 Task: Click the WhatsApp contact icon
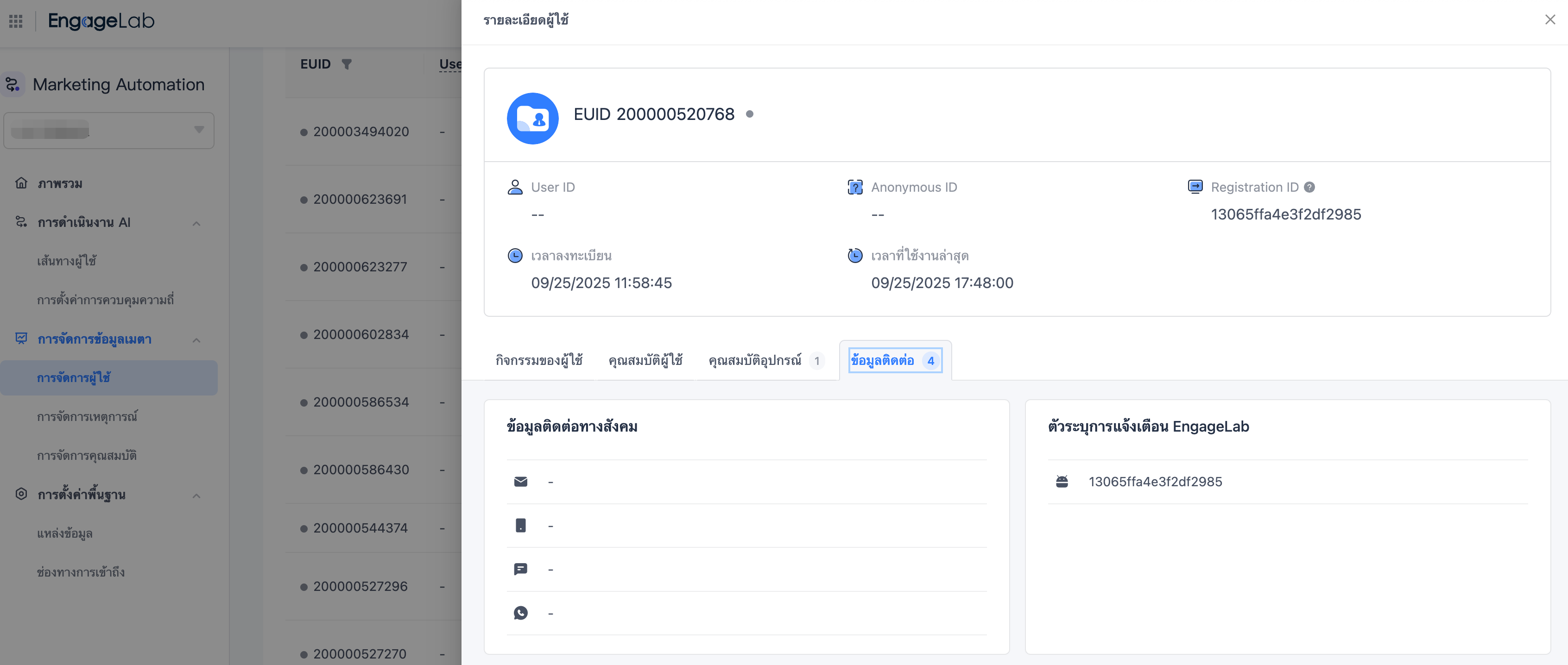tap(520, 613)
